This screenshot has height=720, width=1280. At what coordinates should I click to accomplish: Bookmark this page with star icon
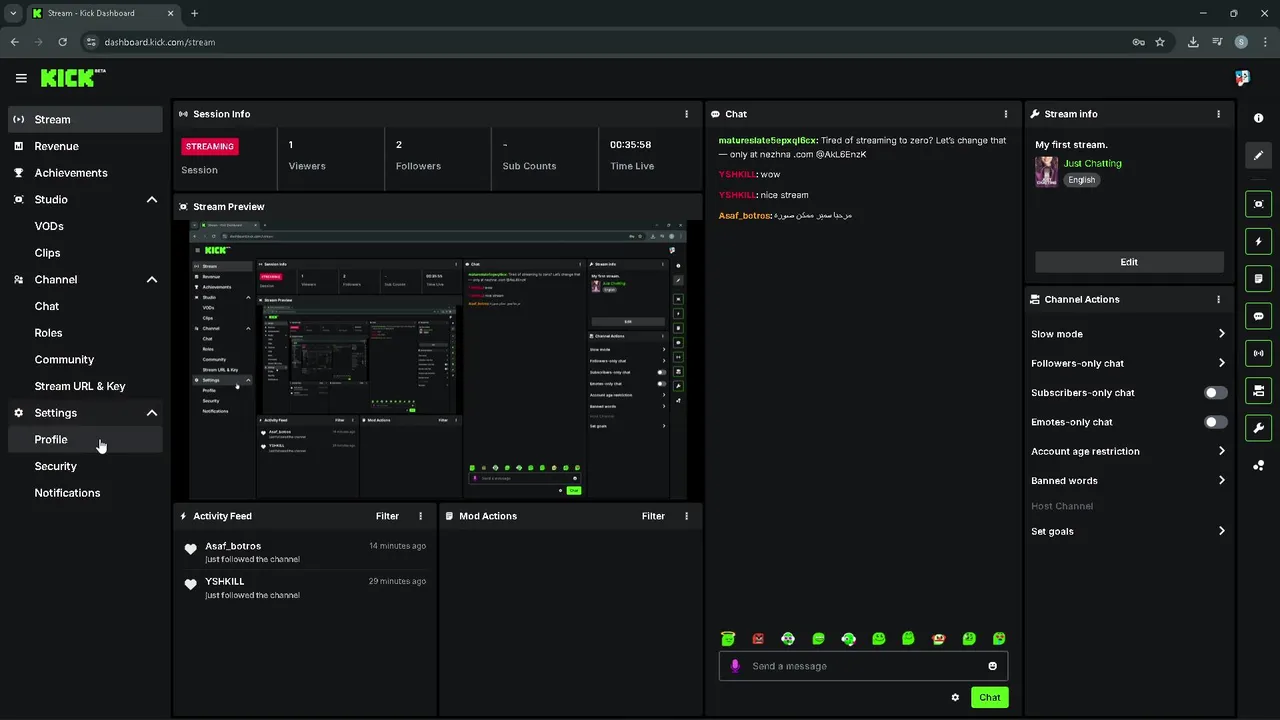tap(1160, 42)
